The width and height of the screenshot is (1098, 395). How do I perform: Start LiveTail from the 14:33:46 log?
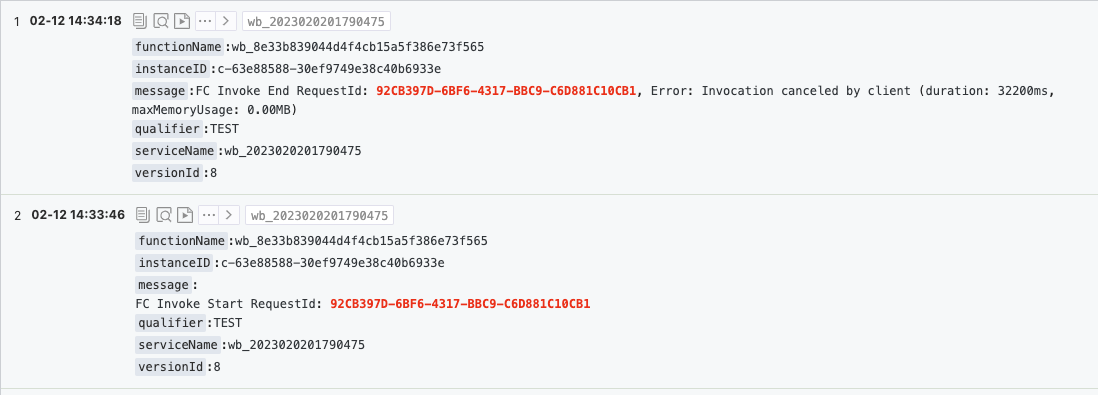point(185,214)
